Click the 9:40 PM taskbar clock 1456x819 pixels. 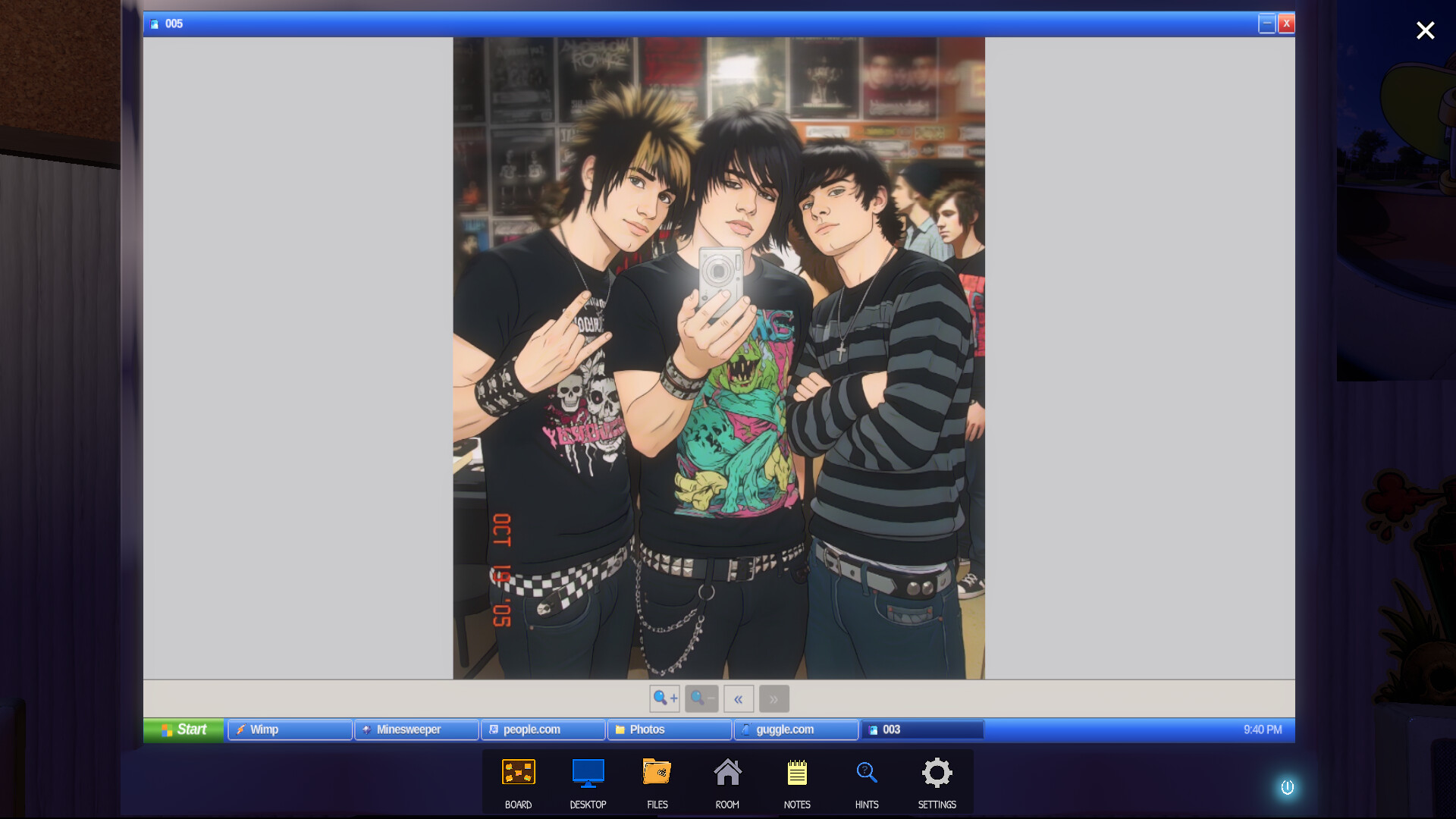(1263, 730)
